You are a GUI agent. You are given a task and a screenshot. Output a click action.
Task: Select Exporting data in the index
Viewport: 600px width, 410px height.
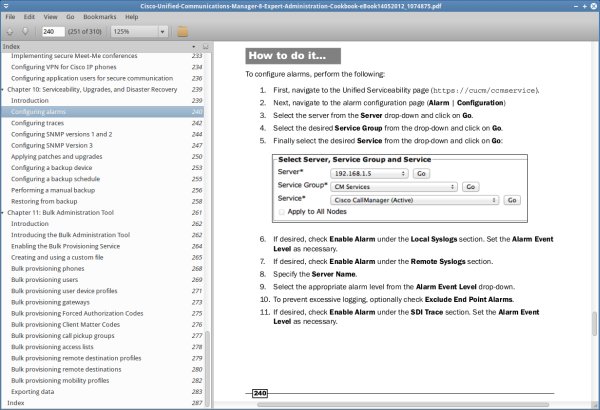(36, 392)
